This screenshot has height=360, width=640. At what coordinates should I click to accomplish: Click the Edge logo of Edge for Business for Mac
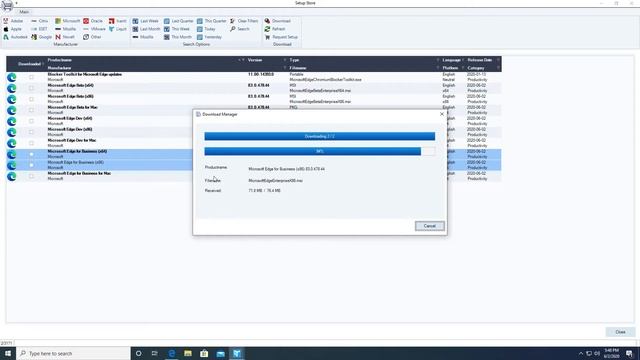pos(11,176)
